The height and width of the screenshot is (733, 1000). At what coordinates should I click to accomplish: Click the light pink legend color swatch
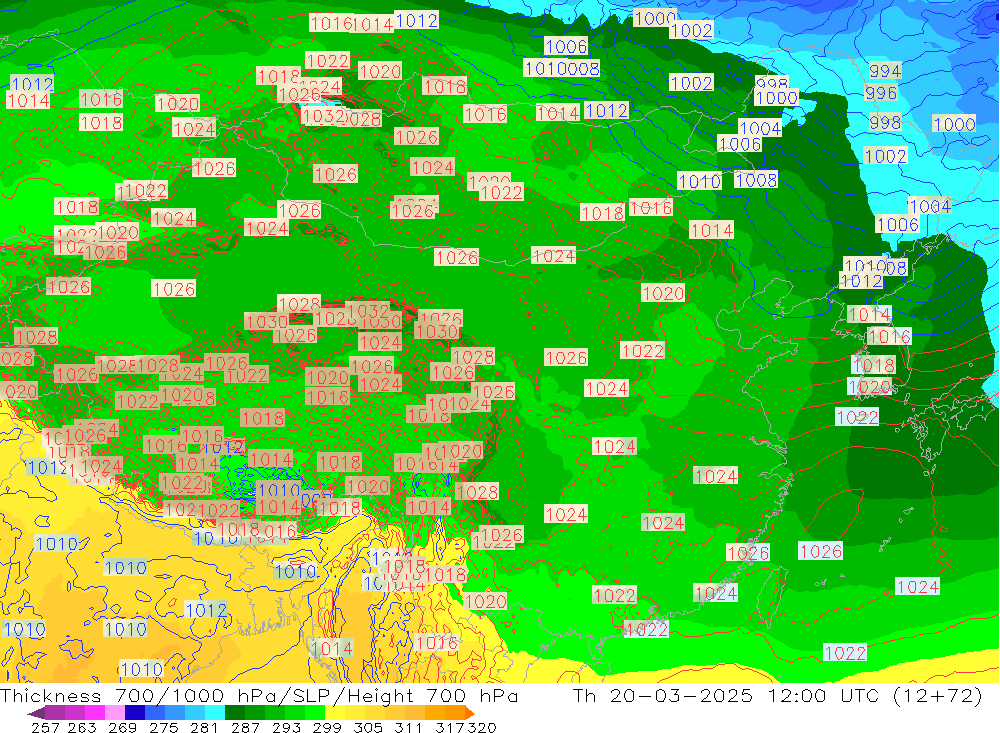115,713
